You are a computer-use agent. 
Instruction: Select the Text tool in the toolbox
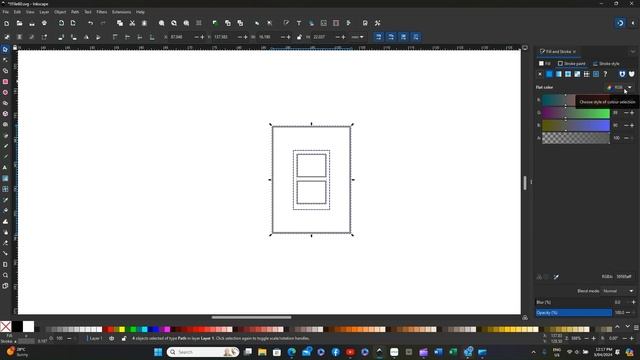coord(5,167)
